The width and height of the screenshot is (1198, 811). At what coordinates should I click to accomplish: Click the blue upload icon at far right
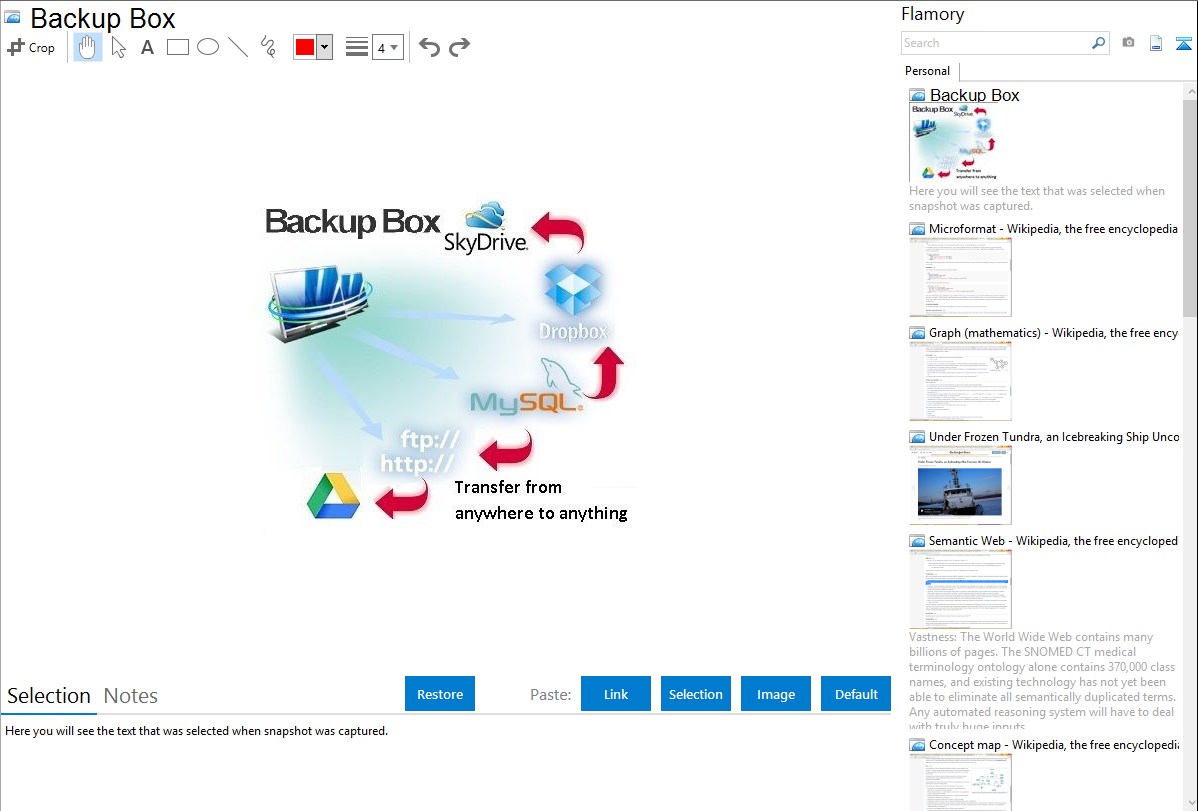coord(1183,43)
